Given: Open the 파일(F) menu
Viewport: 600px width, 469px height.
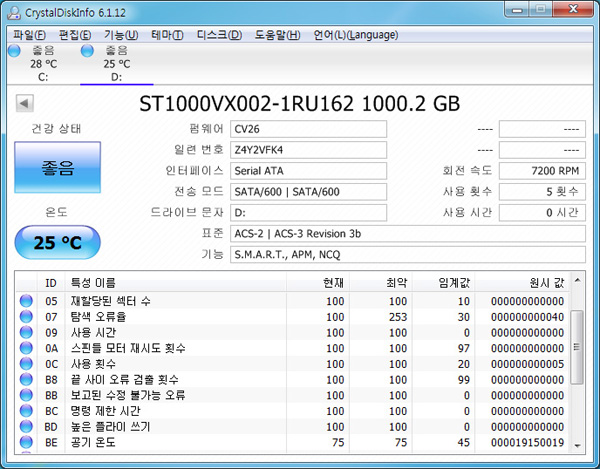Looking at the screenshot, I should click(x=29, y=35).
